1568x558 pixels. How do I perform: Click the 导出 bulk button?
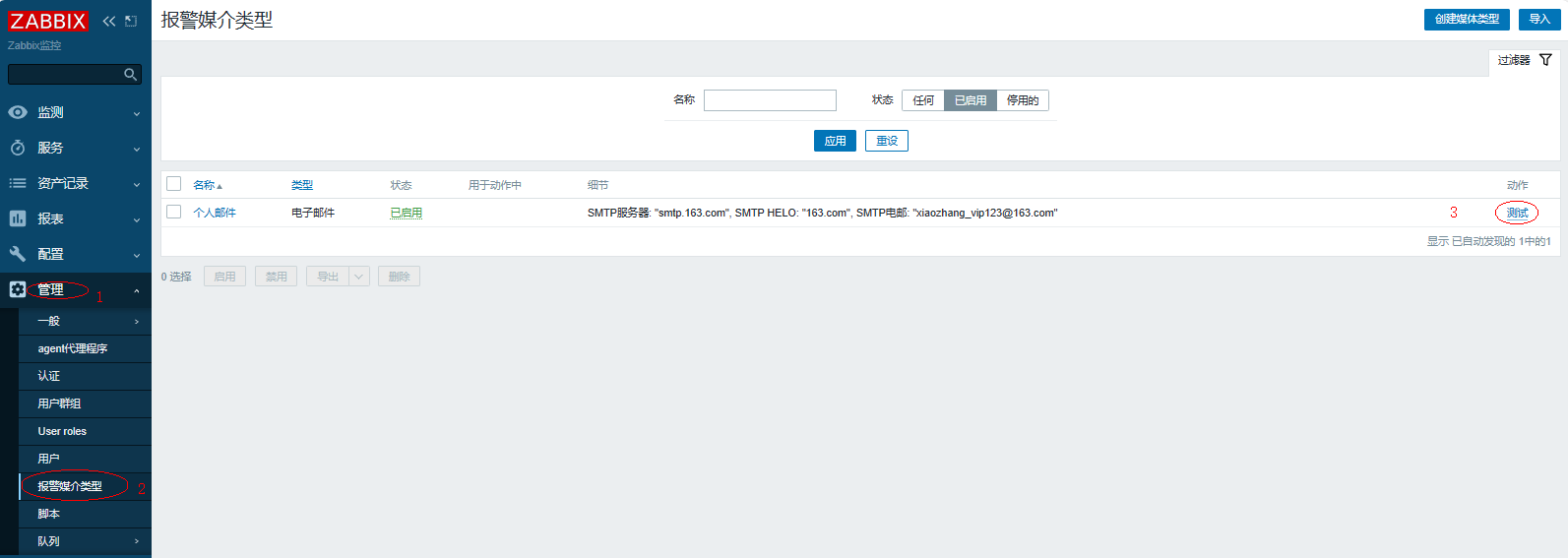(328, 277)
